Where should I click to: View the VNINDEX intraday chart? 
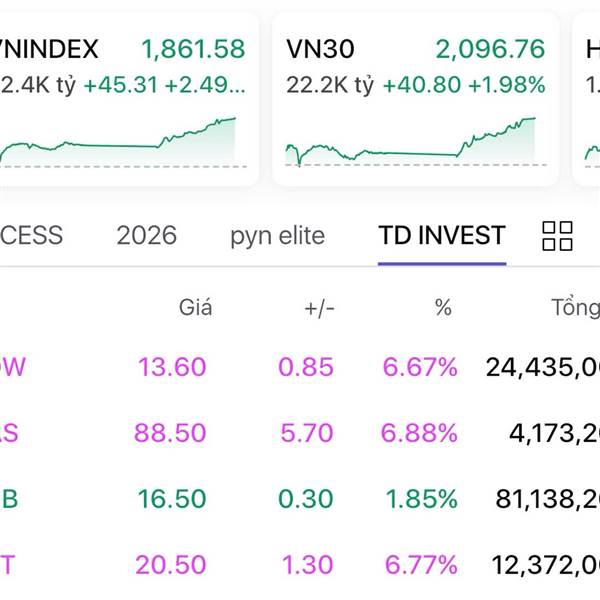click(118, 141)
